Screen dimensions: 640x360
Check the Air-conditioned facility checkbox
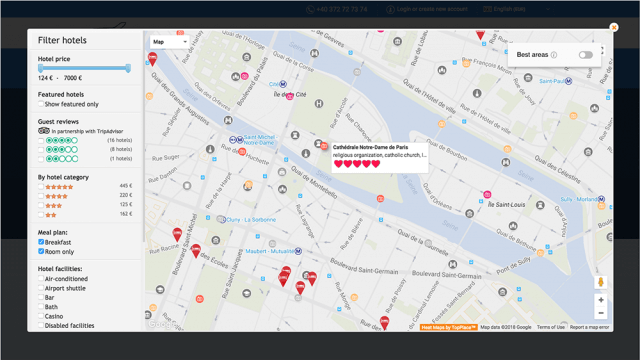click(x=41, y=278)
